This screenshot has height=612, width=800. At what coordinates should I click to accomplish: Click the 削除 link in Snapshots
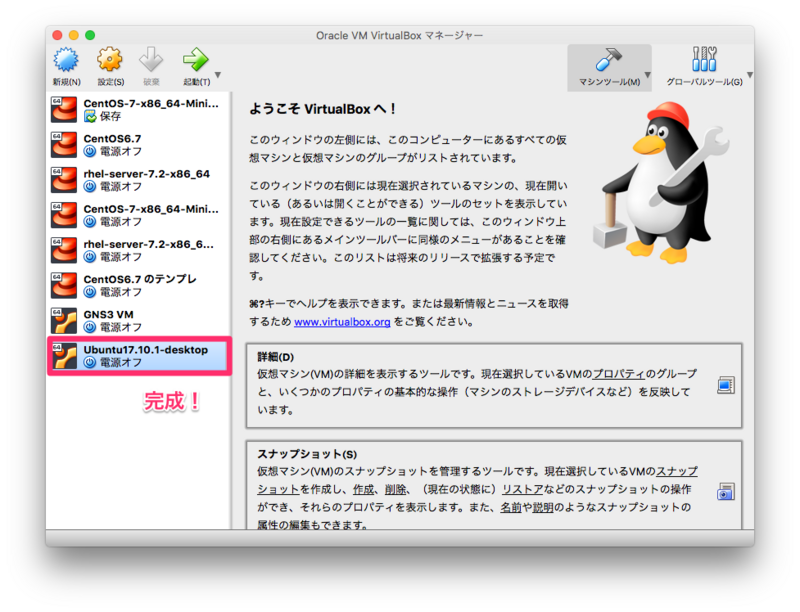pyautogui.click(x=395, y=490)
